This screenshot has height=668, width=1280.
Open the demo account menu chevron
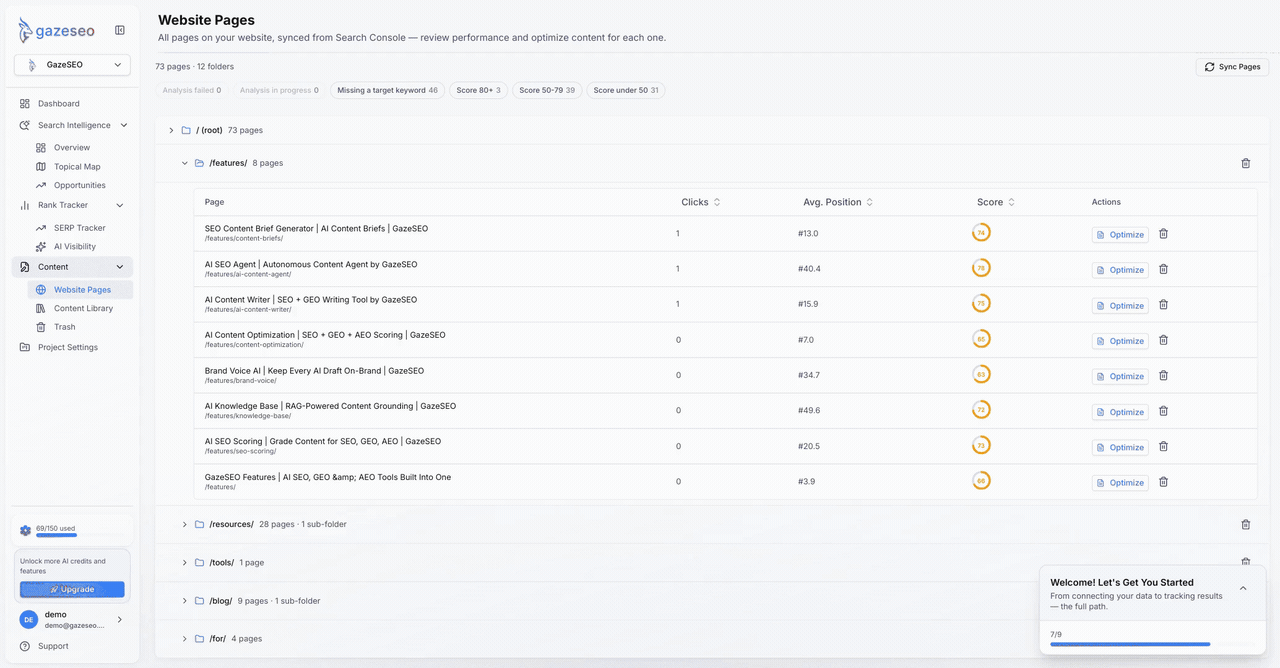click(120, 620)
